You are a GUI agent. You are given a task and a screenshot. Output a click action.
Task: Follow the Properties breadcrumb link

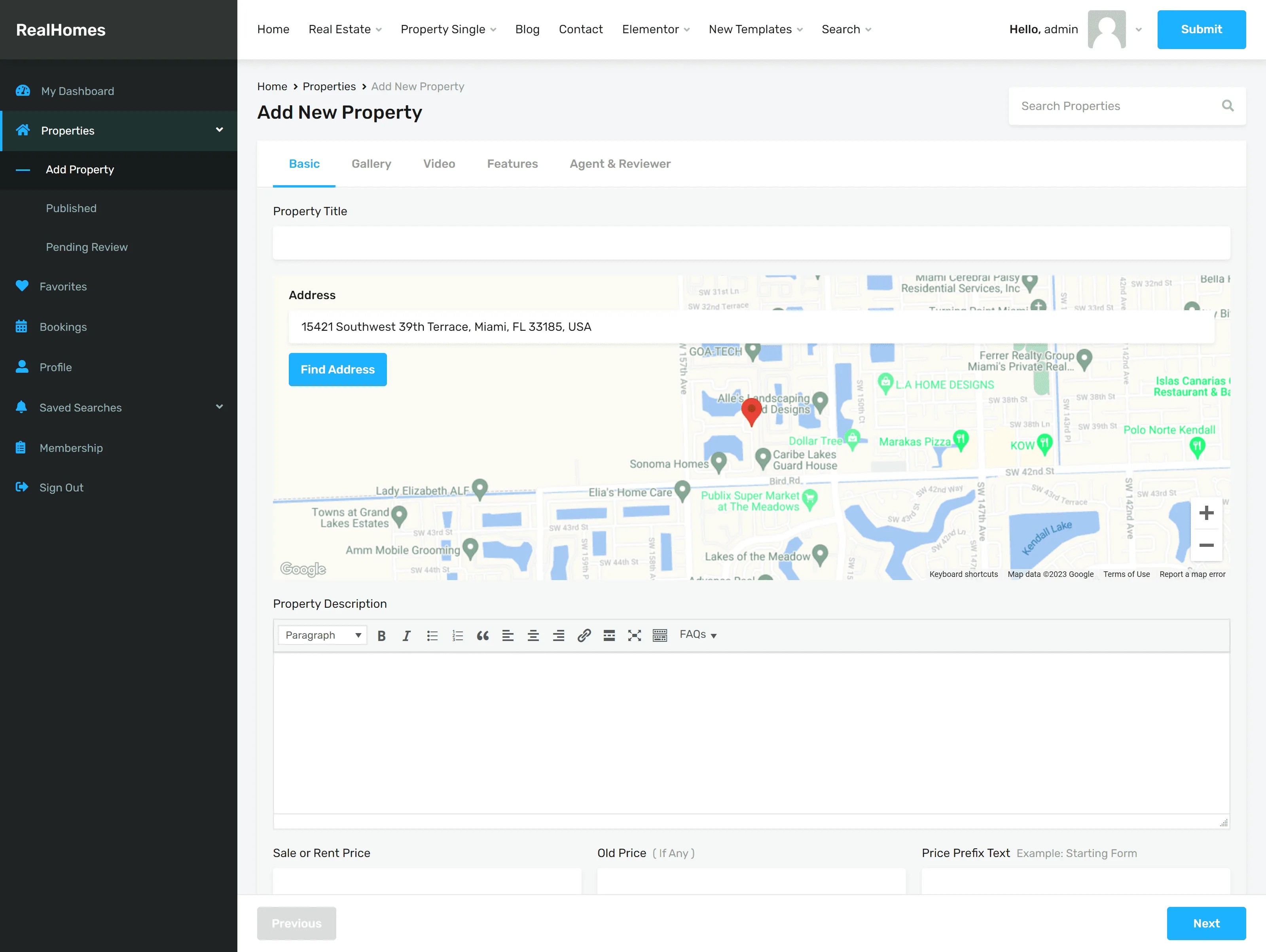329,86
